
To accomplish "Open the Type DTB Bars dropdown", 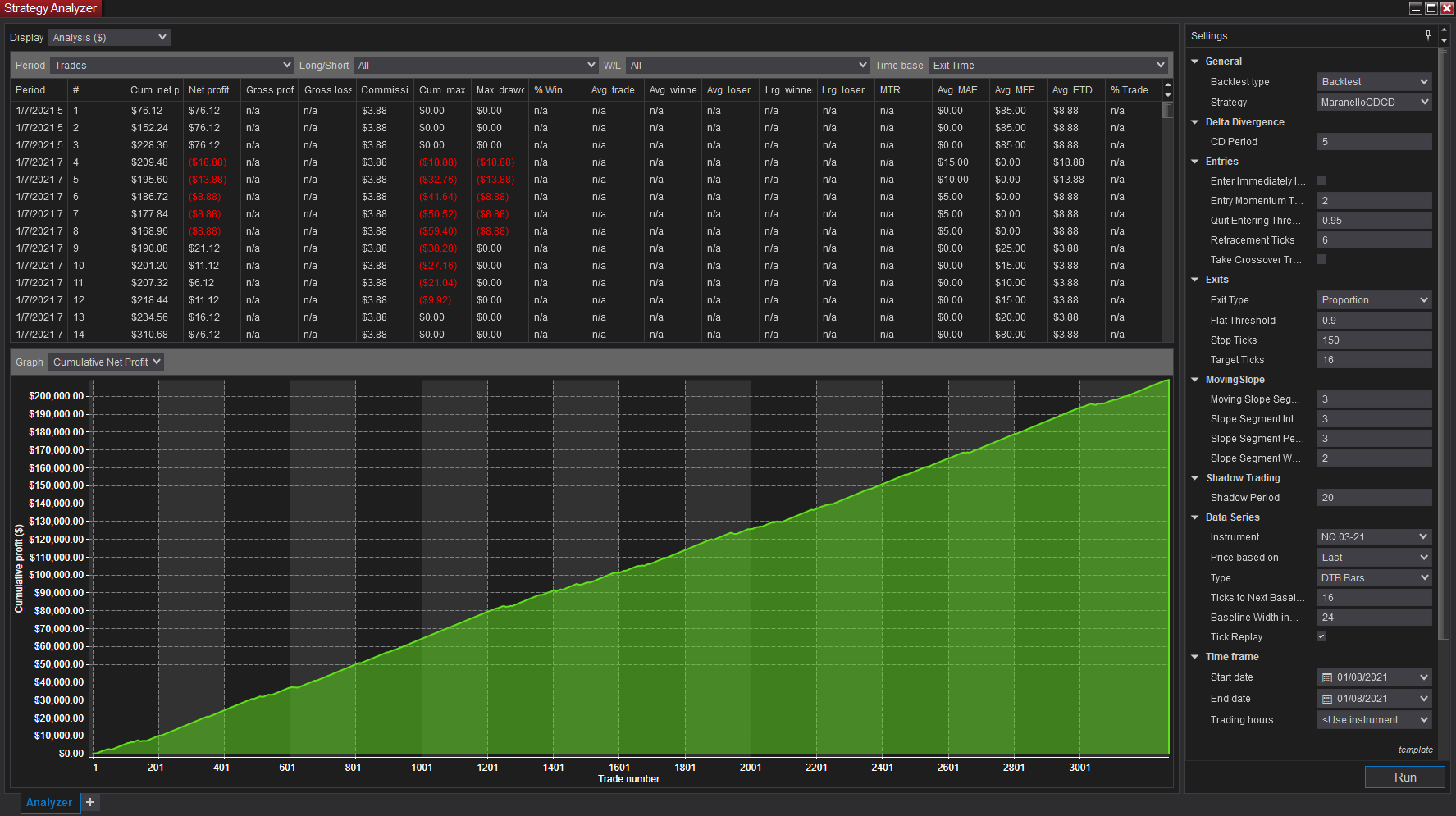I will coord(1374,577).
